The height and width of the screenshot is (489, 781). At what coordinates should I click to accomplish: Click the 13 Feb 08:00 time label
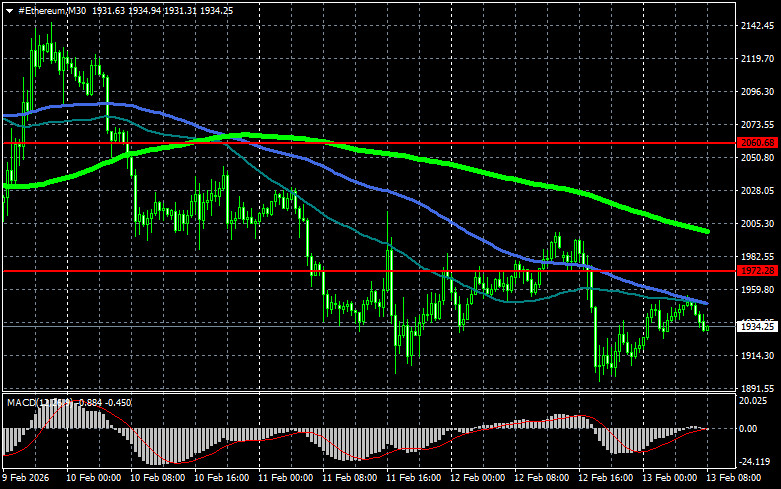point(738,478)
